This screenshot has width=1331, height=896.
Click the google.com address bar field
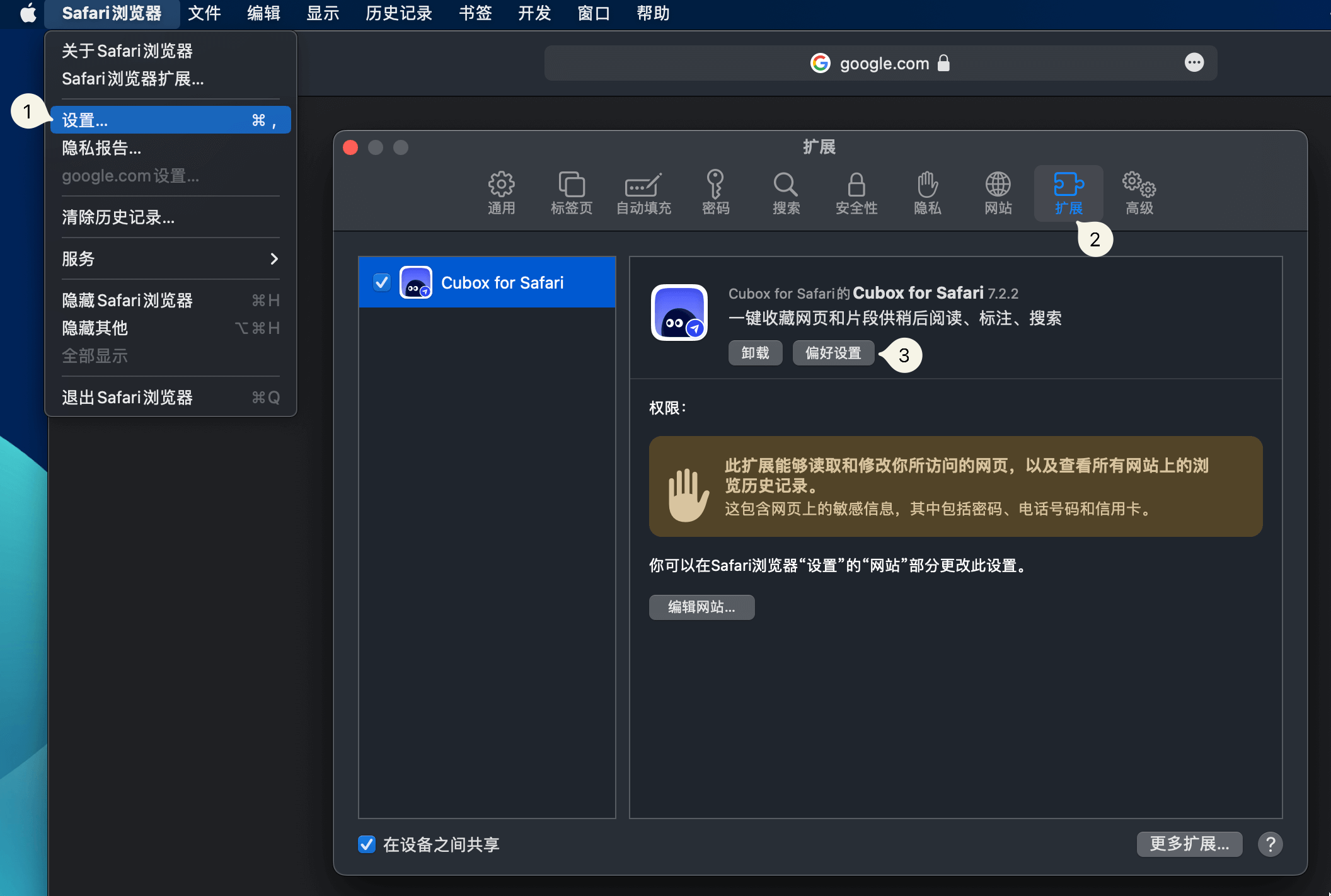click(880, 63)
